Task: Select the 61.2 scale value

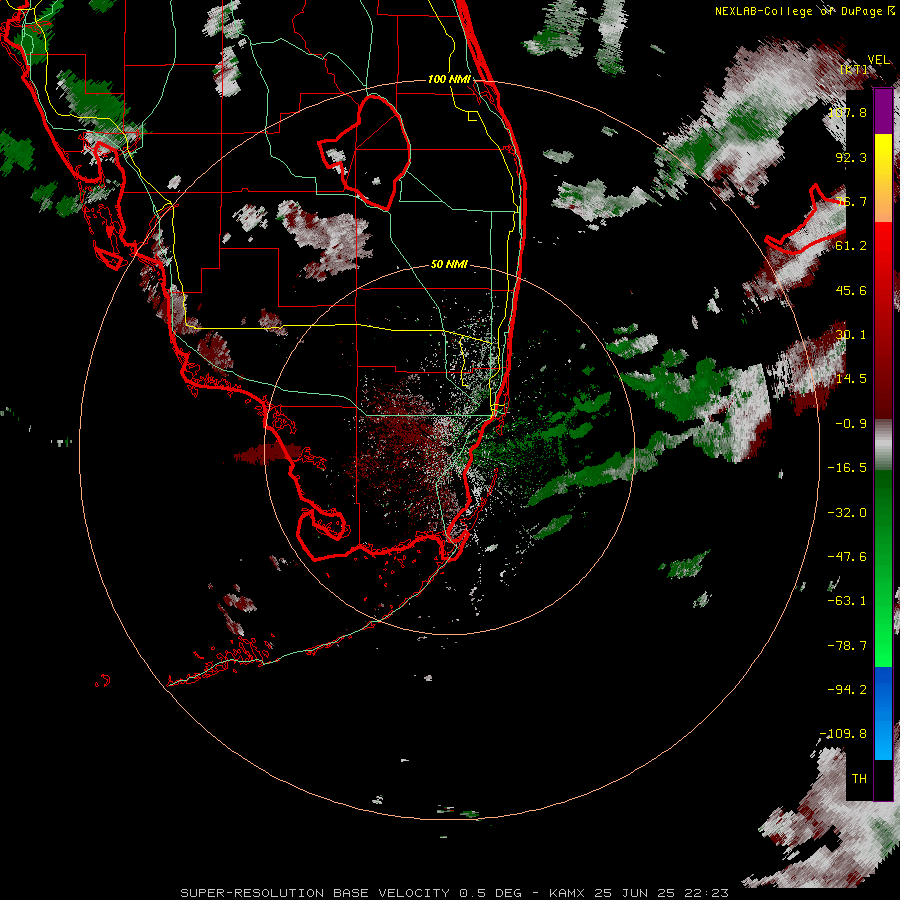Action: 851,246
